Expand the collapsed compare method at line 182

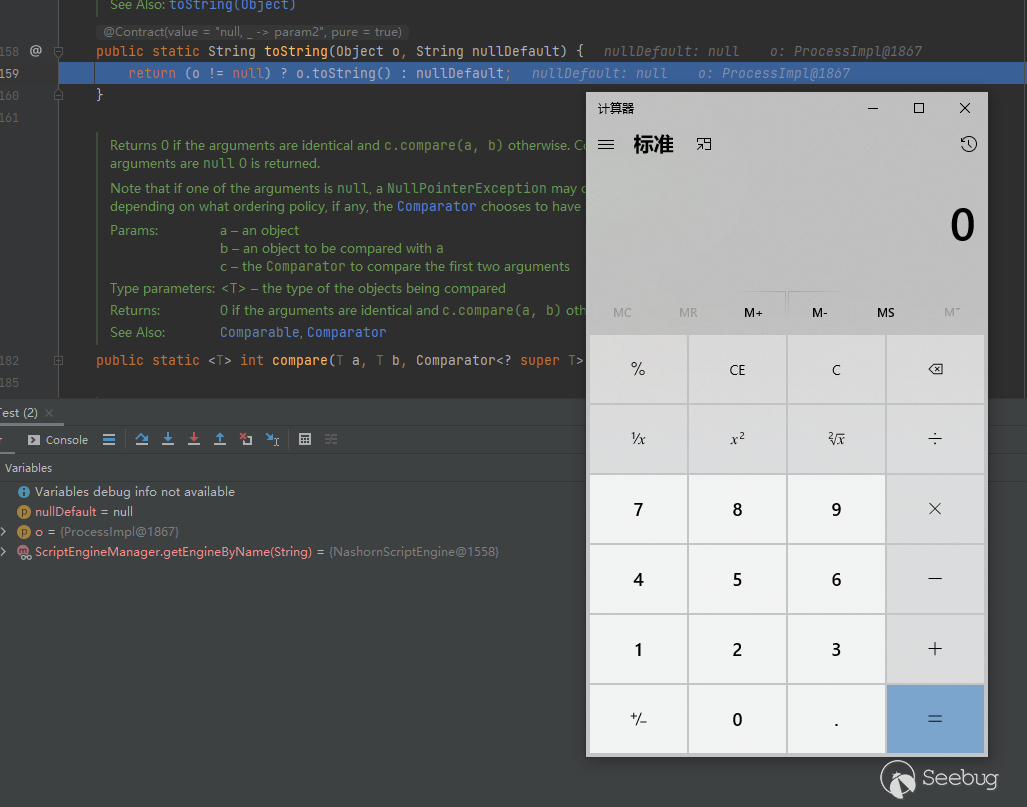(x=58, y=360)
